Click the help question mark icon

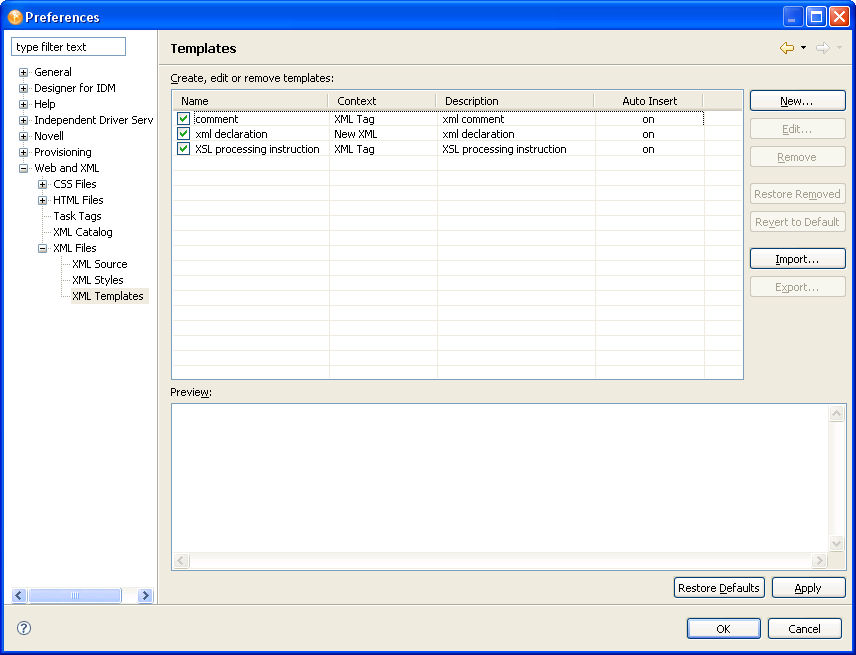pyautogui.click(x=24, y=628)
